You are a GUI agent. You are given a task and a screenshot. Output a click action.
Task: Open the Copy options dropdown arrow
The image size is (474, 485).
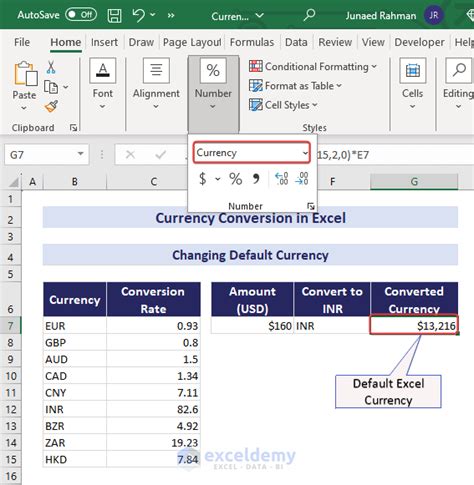tap(66, 87)
